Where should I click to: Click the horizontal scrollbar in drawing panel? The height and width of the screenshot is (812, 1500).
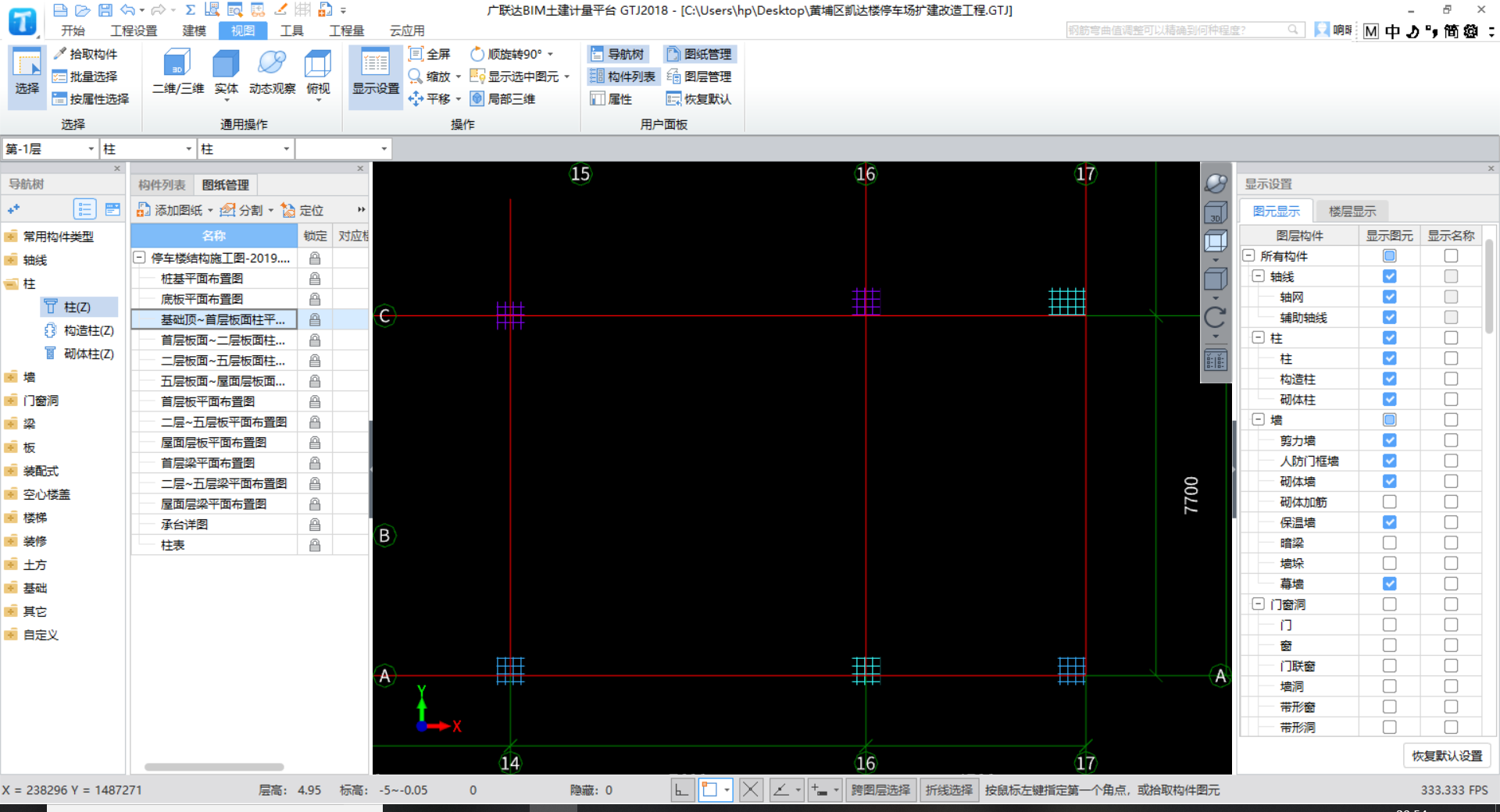[x=214, y=767]
